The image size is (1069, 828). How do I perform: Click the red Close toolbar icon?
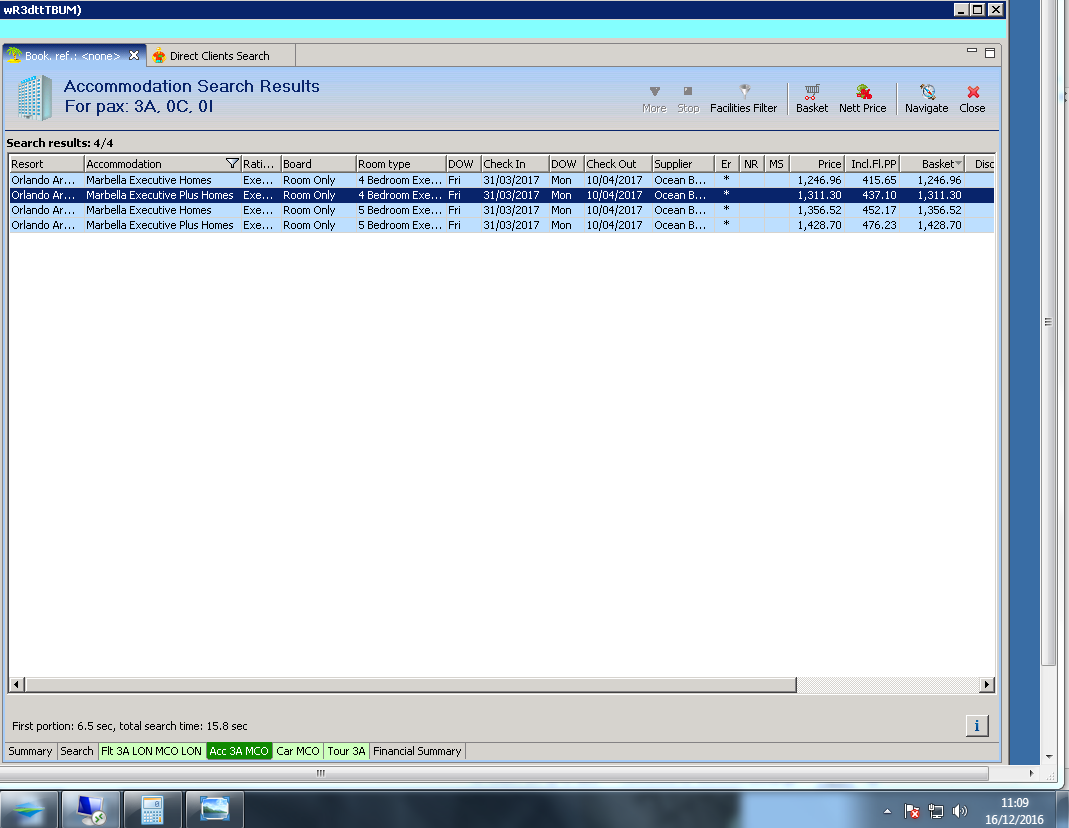click(972, 99)
